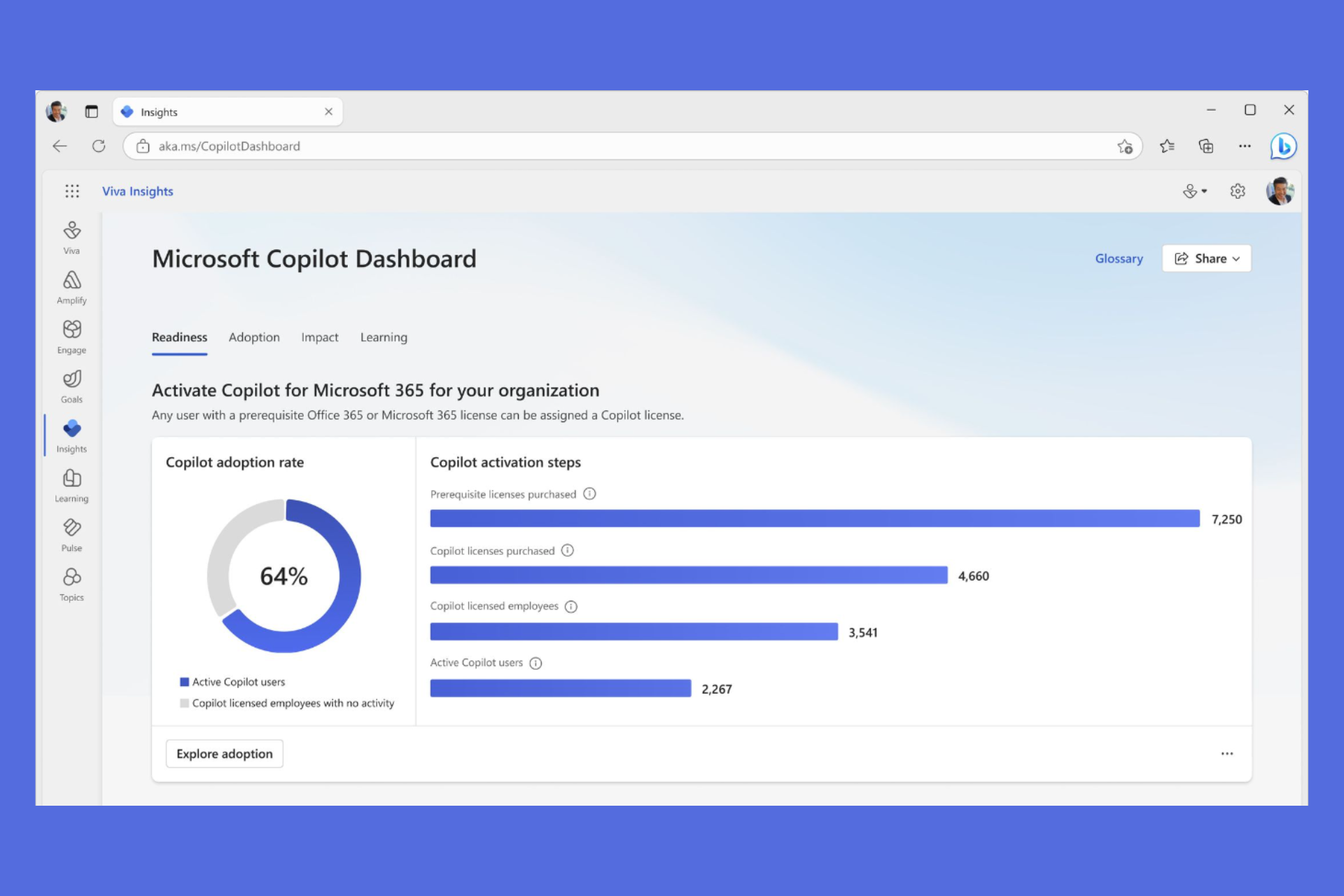The image size is (1344, 896).
Task: Open the card's more options ellipsis
Action: pos(1226,753)
